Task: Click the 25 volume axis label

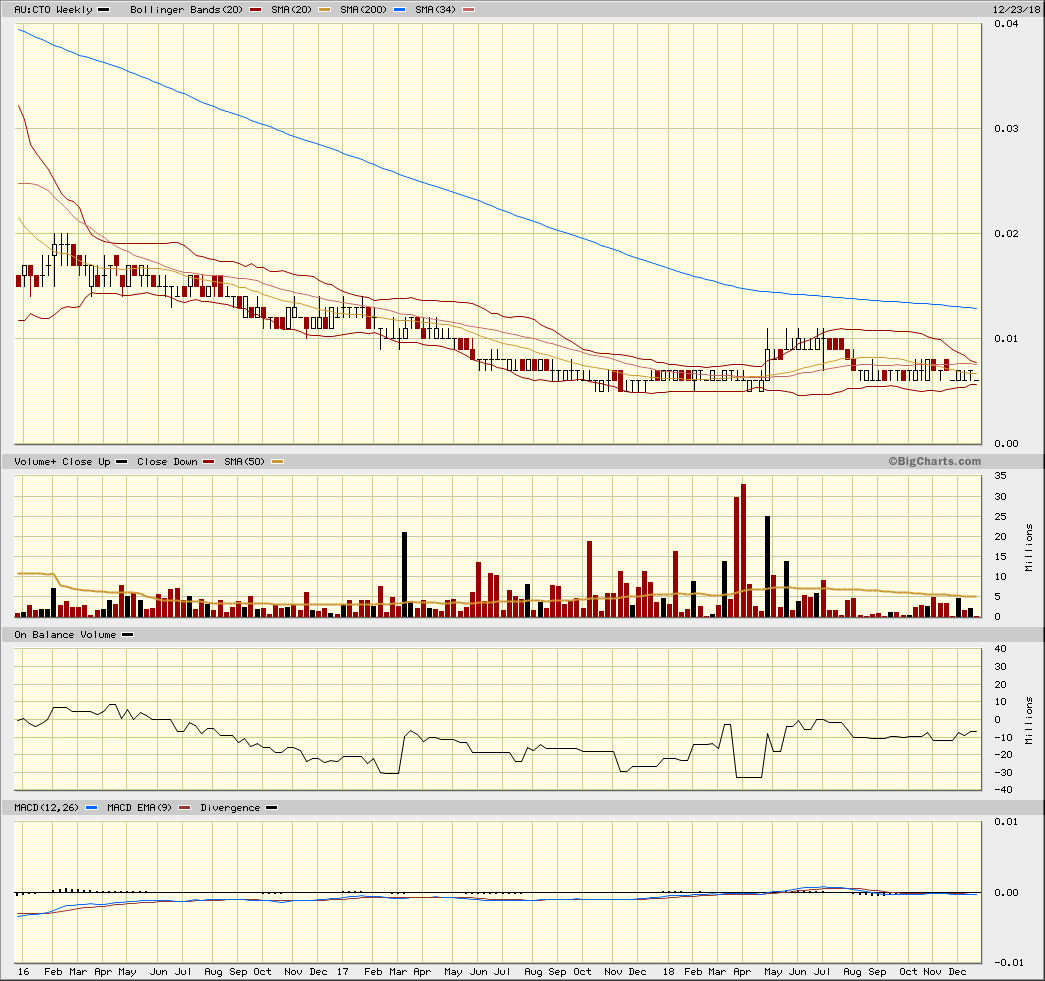Action: [1000, 516]
